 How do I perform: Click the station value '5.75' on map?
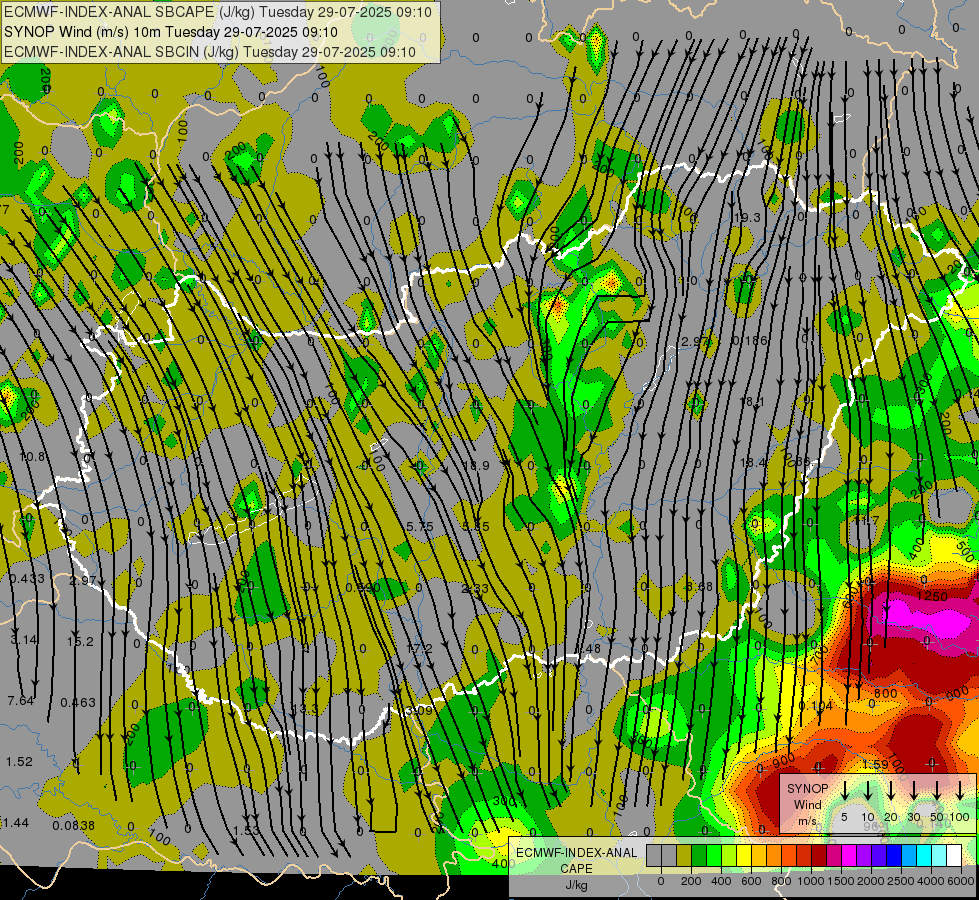pyautogui.click(x=420, y=527)
